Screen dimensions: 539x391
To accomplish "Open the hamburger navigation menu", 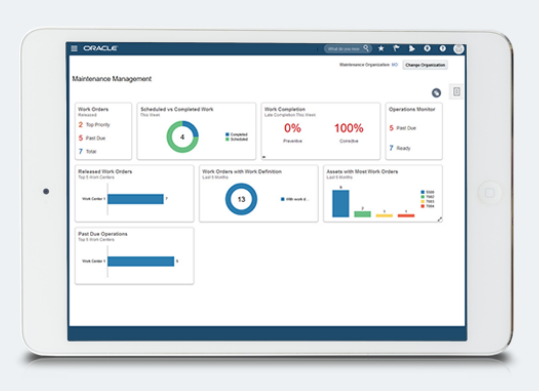I will coord(74,48).
